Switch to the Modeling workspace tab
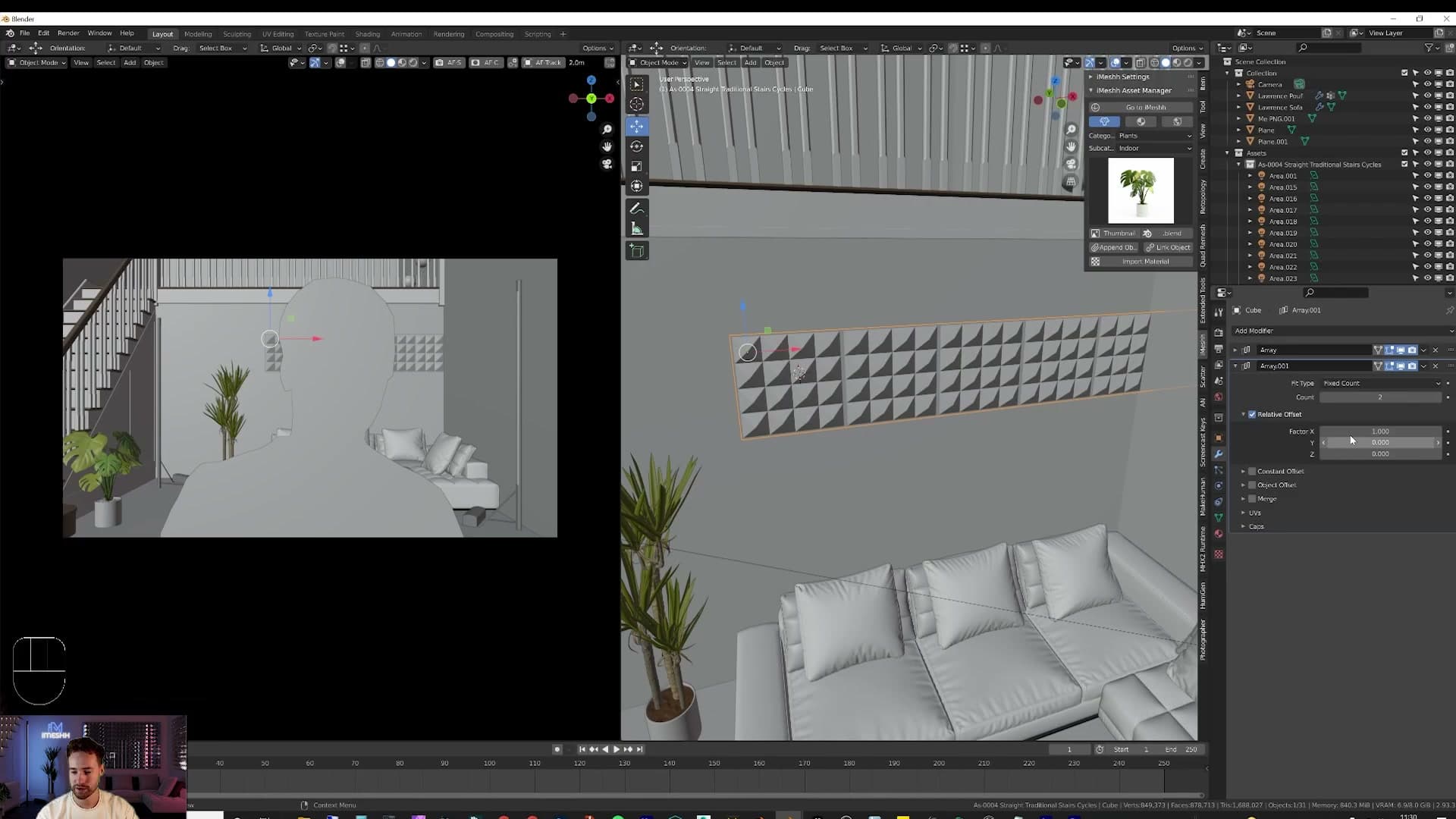The width and height of the screenshot is (1456, 819). 198,34
